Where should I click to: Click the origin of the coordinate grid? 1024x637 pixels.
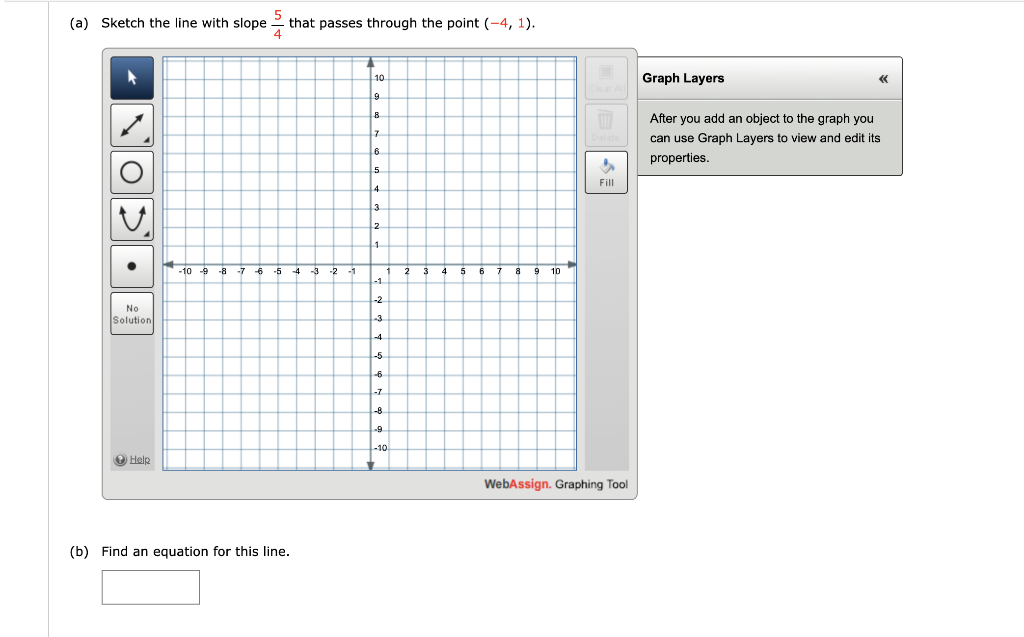(369, 265)
